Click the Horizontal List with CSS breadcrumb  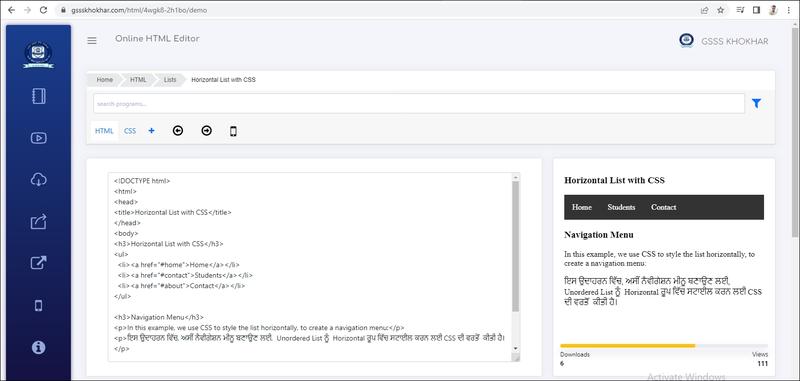coord(223,80)
